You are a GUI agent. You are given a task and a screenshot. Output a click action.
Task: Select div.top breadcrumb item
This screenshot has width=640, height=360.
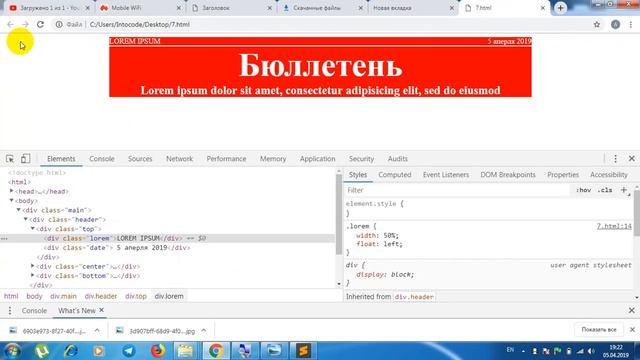click(136, 296)
